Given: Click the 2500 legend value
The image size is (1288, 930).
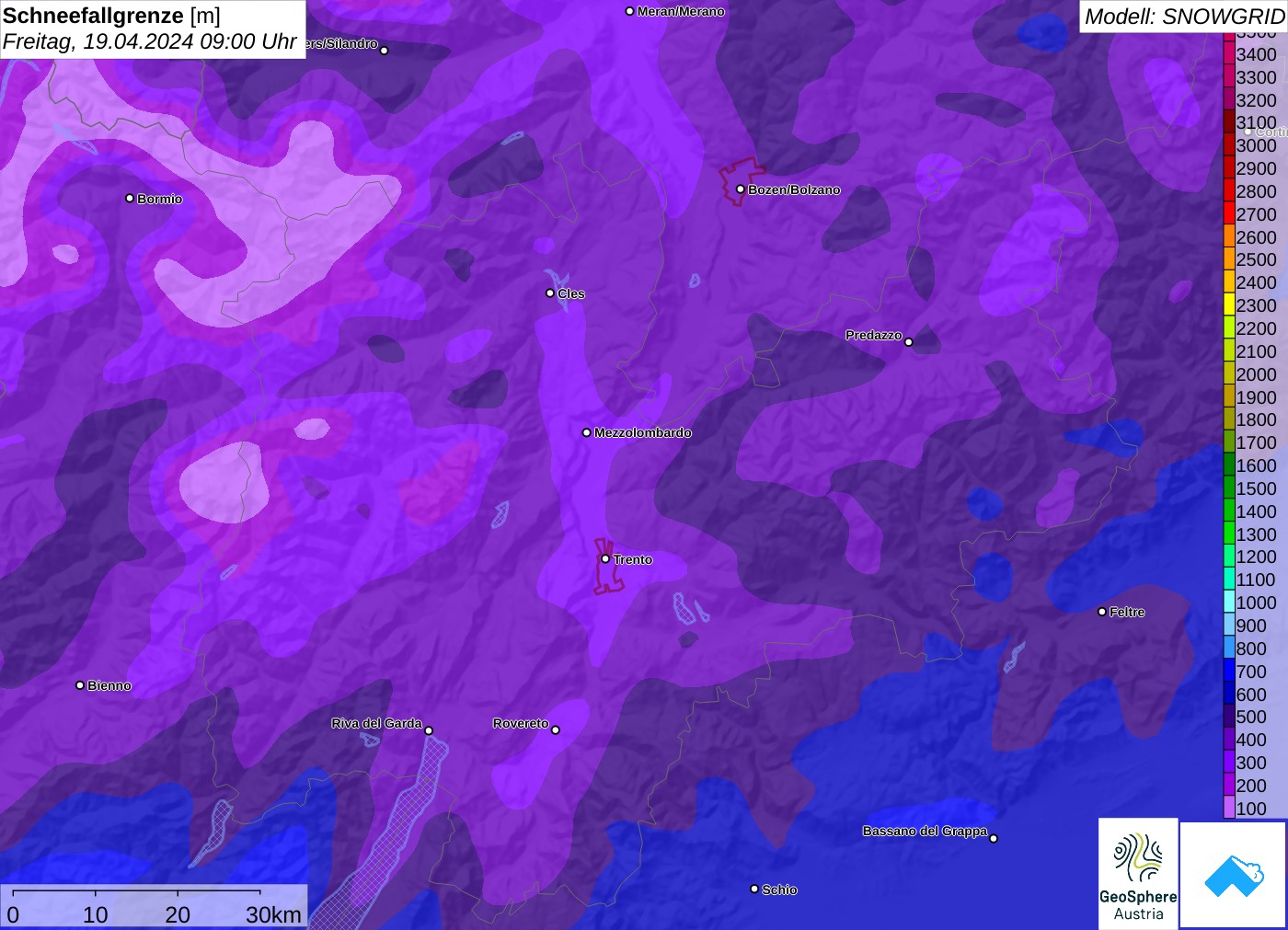Looking at the screenshot, I should point(1256,259).
